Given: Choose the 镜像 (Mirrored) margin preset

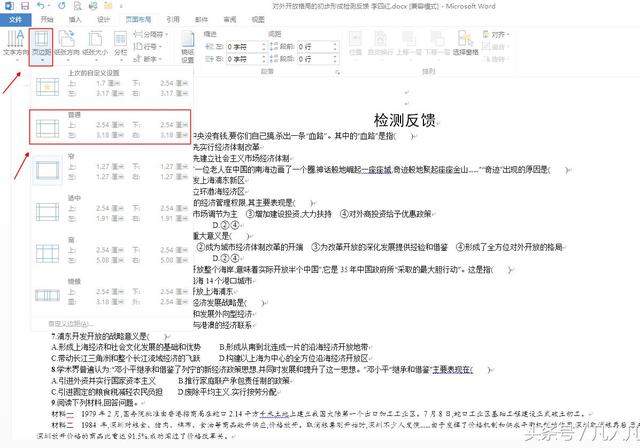Looking at the screenshot, I should click(x=111, y=293).
